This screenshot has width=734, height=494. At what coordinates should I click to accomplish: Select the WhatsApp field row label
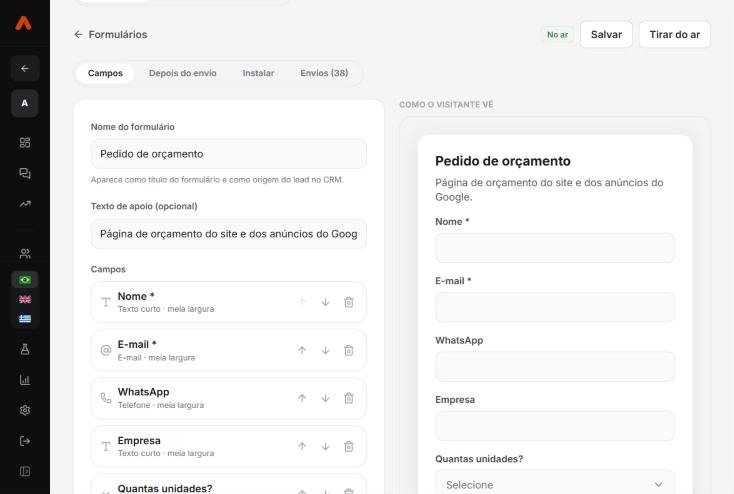click(x=143, y=392)
